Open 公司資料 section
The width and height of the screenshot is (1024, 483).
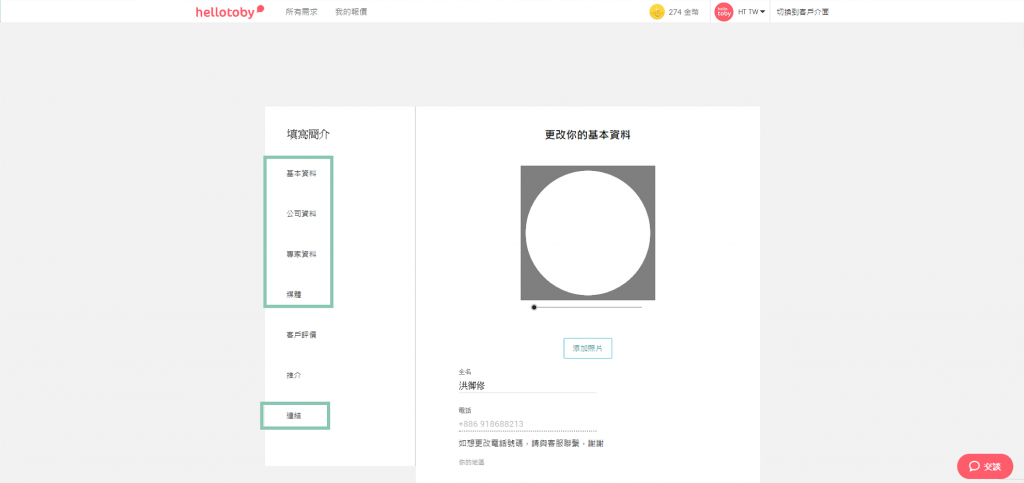click(x=301, y=214)
